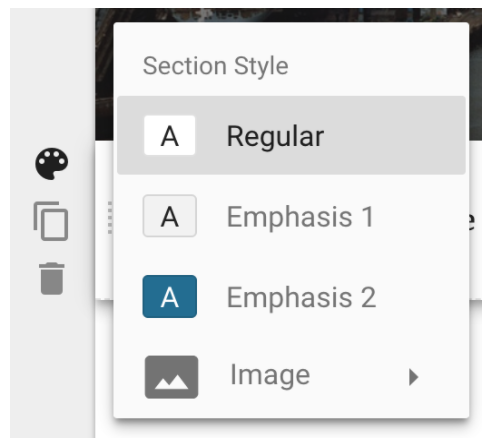Viewport: 494px width, 440px height.
Task: Choose the Emphasis 1 style label
Action: 300,217
